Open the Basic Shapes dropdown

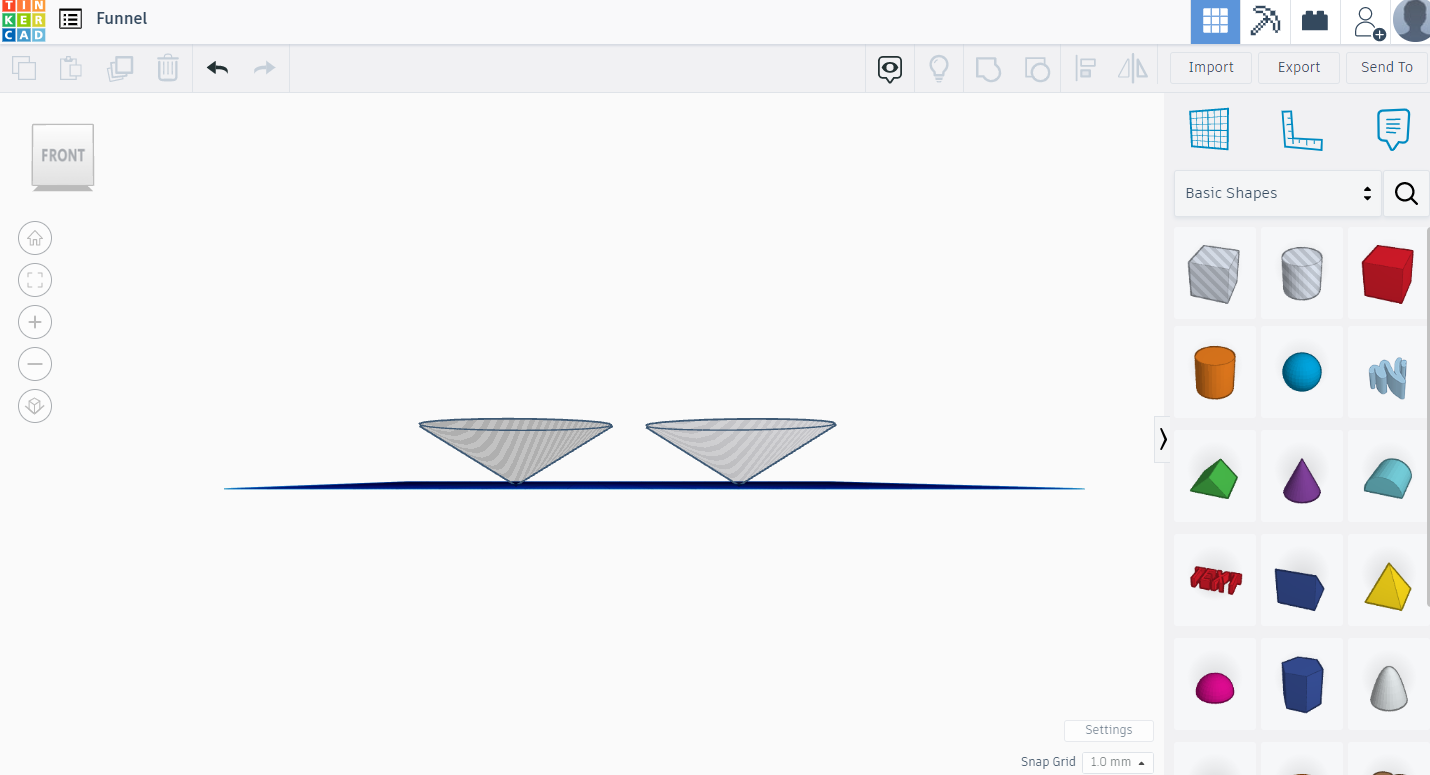[x=1277, y=193]
